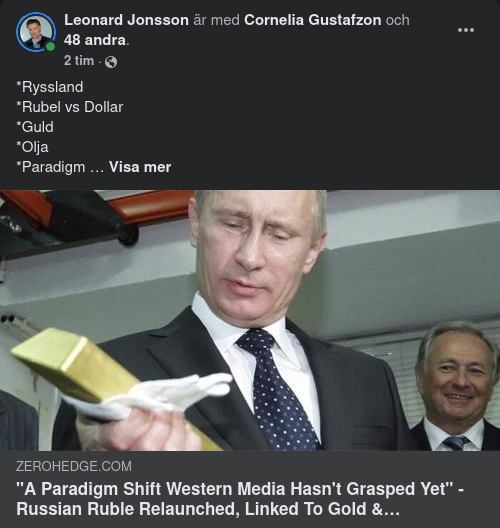Expand the post with Visa mer
Image resolution: width=500 pixels, height=528 pixels.
coord(140,167)
